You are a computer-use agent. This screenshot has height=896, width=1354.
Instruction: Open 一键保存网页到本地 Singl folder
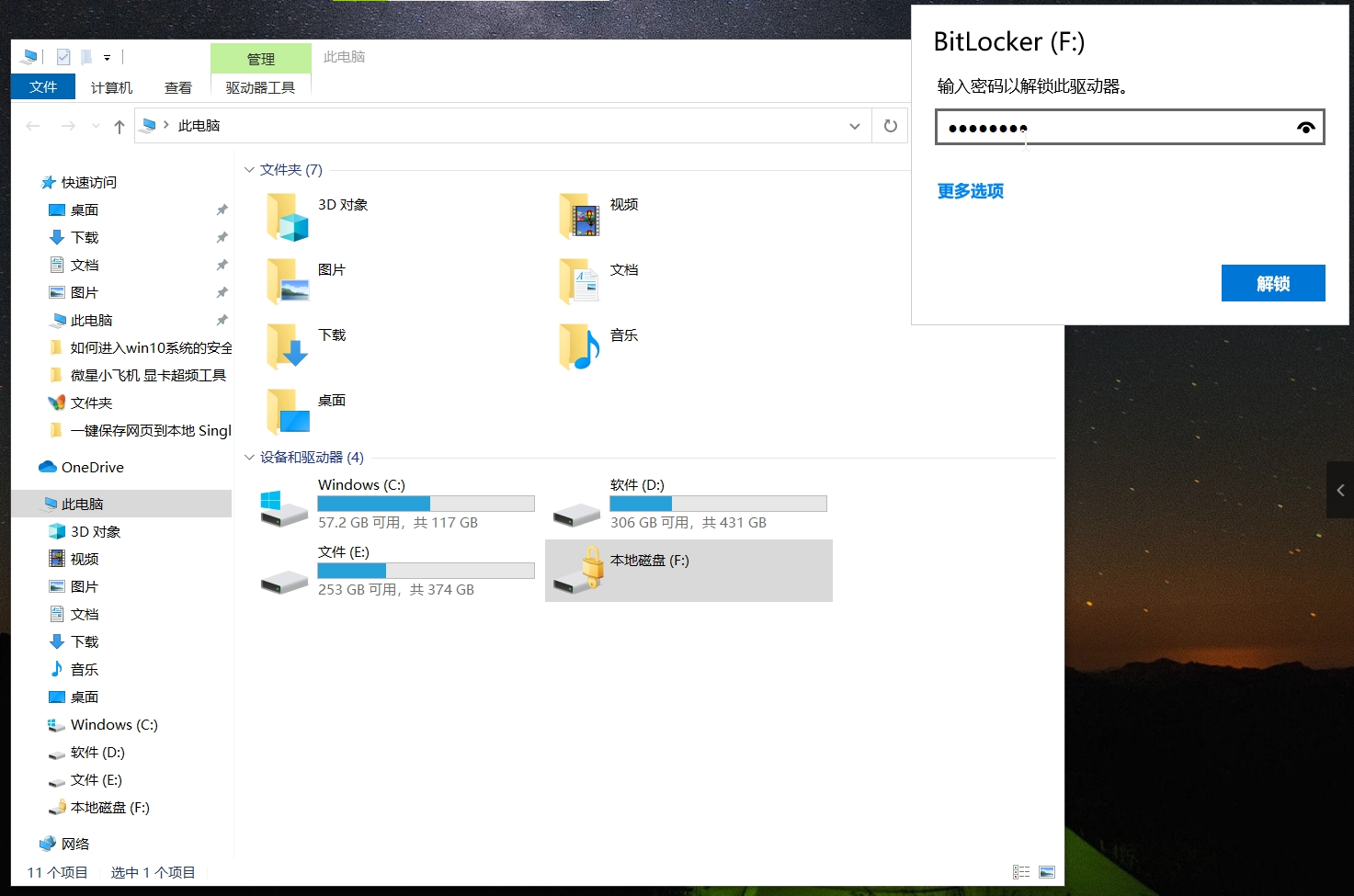141,430
